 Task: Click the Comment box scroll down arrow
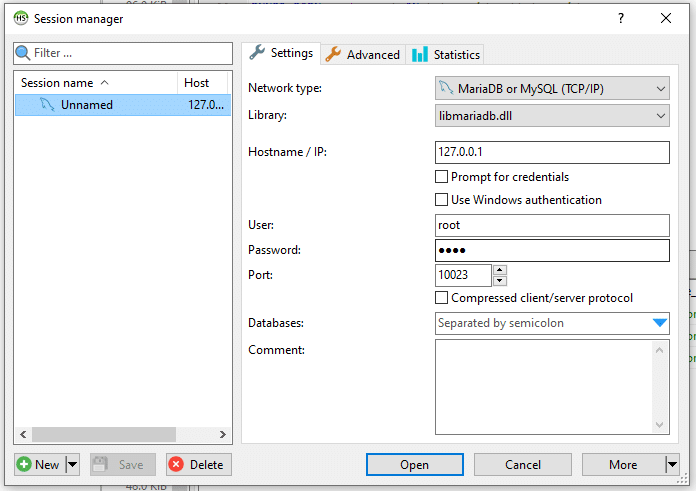tap(660, 425)
